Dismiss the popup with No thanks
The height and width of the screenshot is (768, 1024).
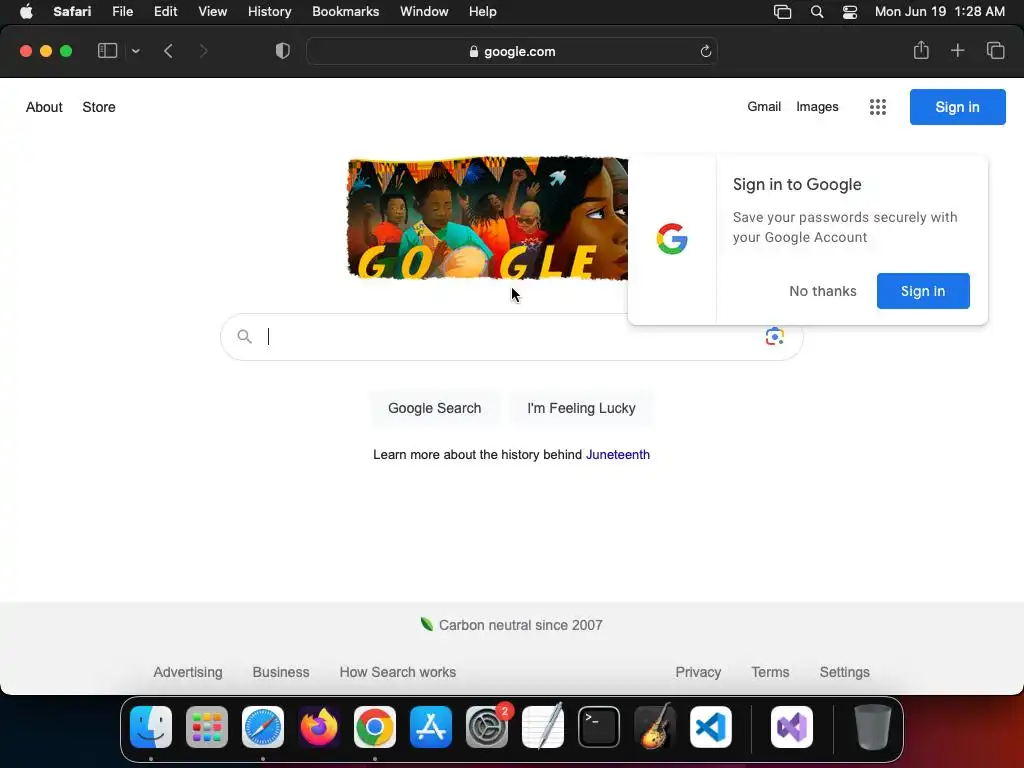pos(823,291)
